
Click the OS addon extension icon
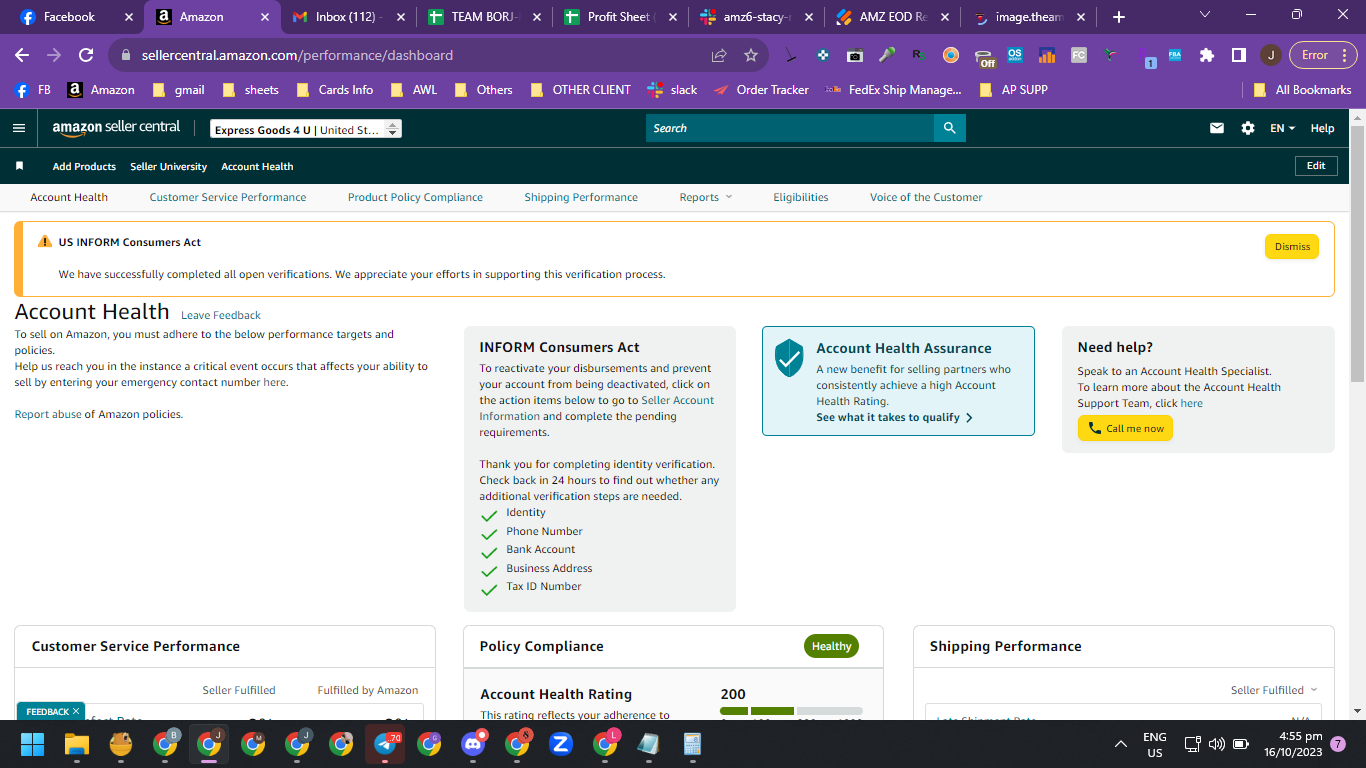1015,55
